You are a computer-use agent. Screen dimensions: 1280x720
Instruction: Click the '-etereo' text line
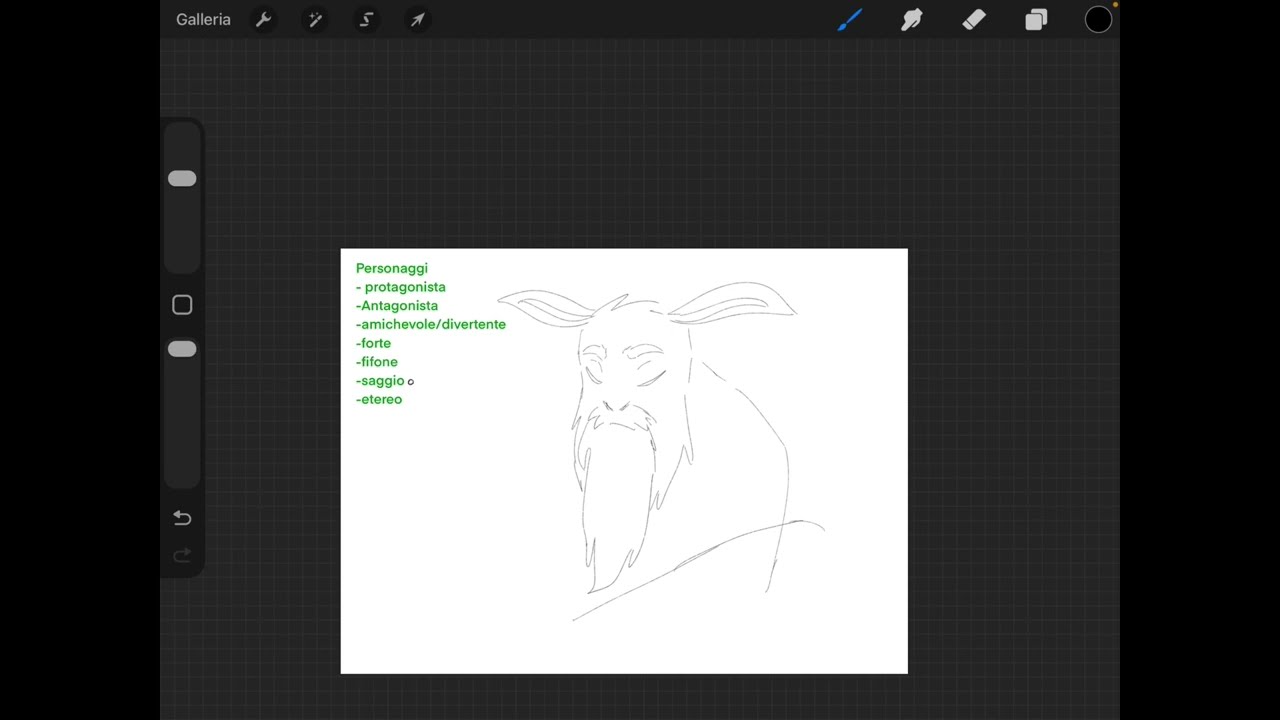(379, 399)
